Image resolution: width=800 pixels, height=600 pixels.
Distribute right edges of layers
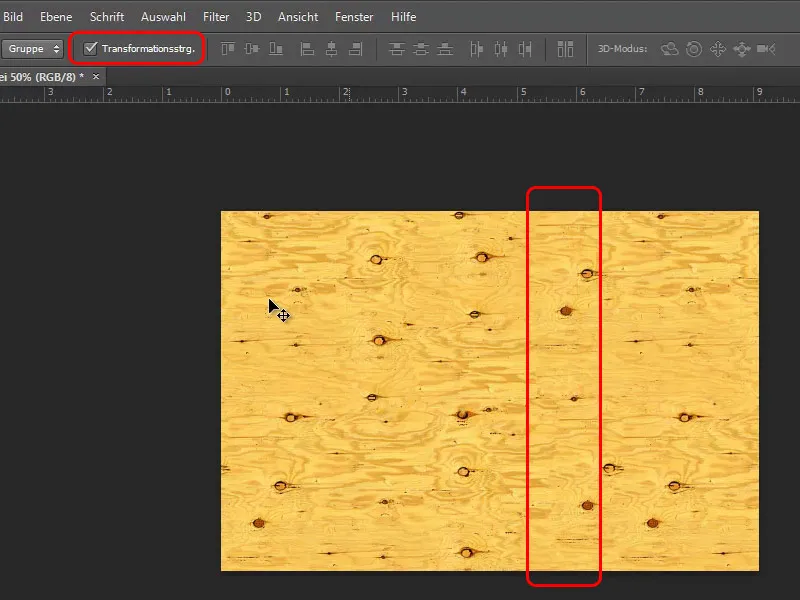pos(525,49)
